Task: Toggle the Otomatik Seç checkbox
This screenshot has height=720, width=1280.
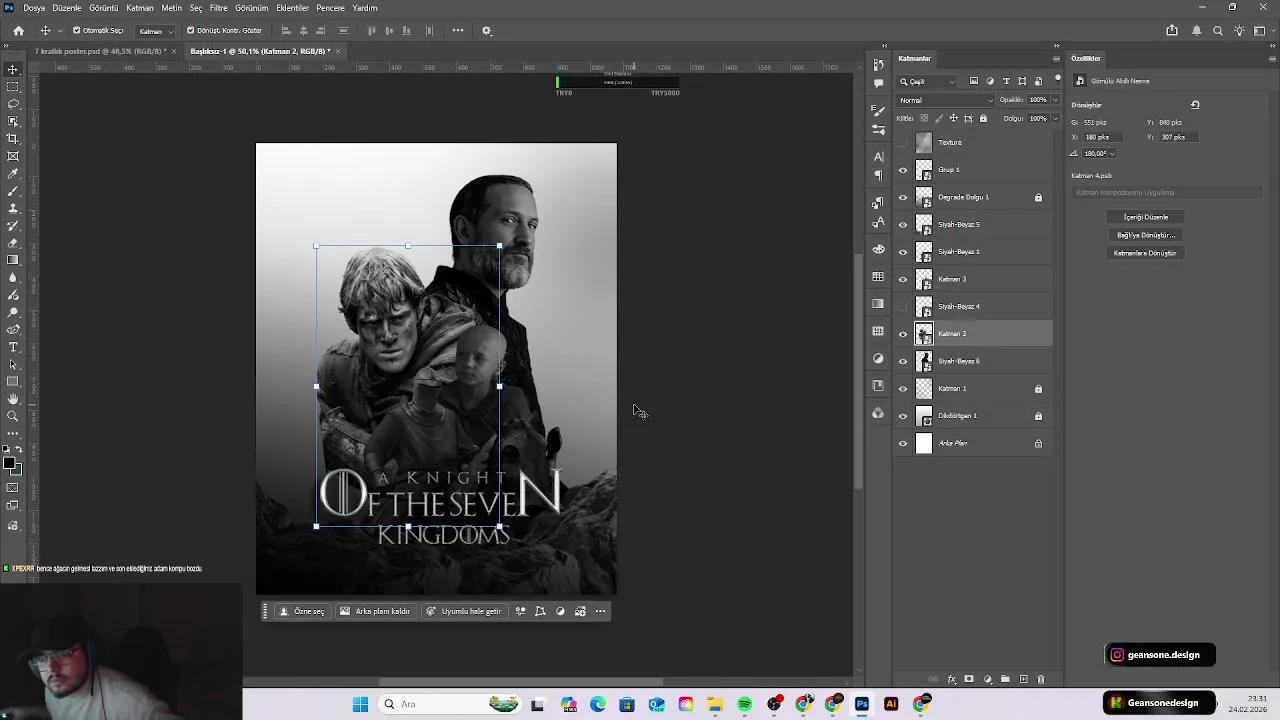Action: coord(76,31)
